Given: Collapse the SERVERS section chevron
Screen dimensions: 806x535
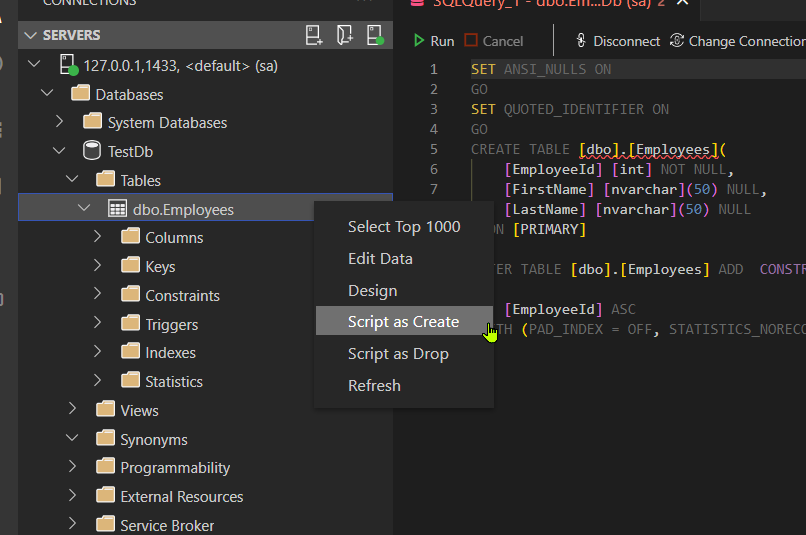Looking at the screenshot, I should [x=31, y=35].
